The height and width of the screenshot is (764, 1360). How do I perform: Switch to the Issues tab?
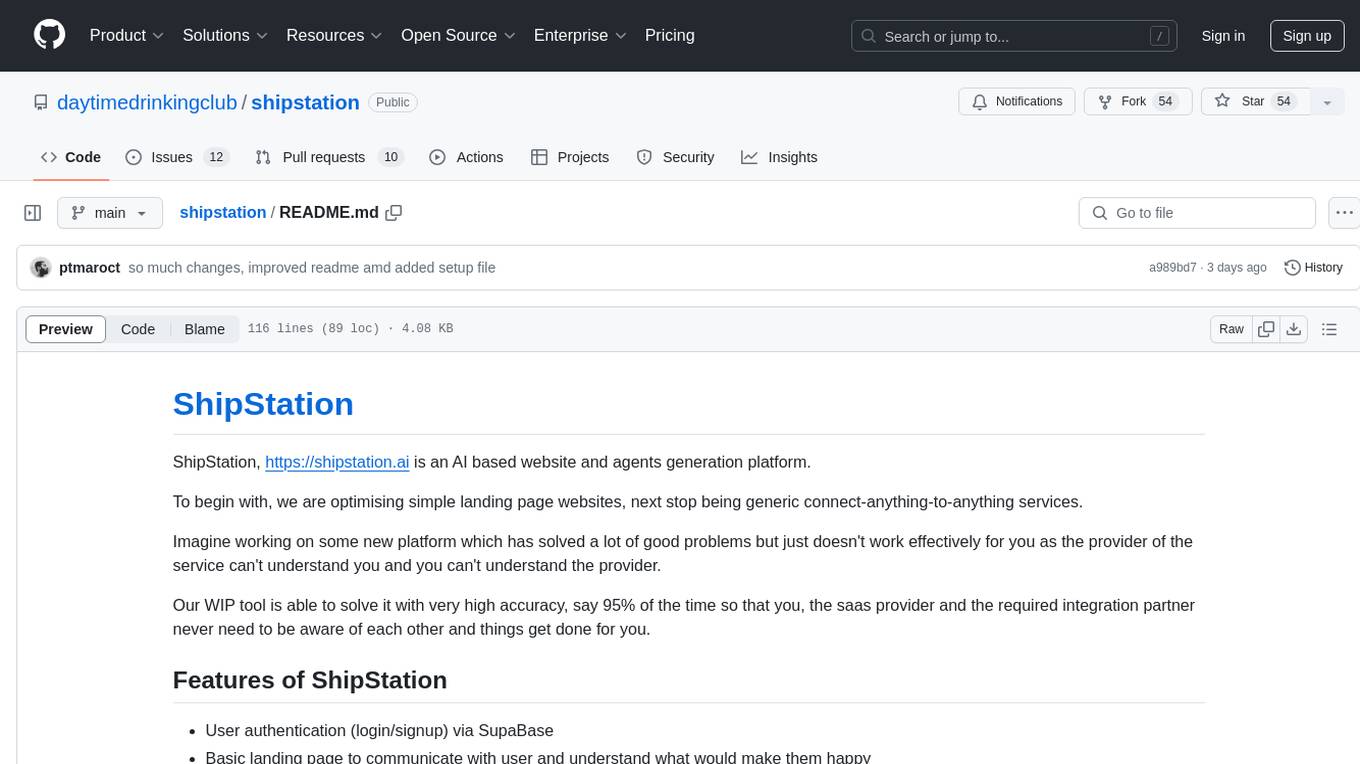tap(177, 157)
